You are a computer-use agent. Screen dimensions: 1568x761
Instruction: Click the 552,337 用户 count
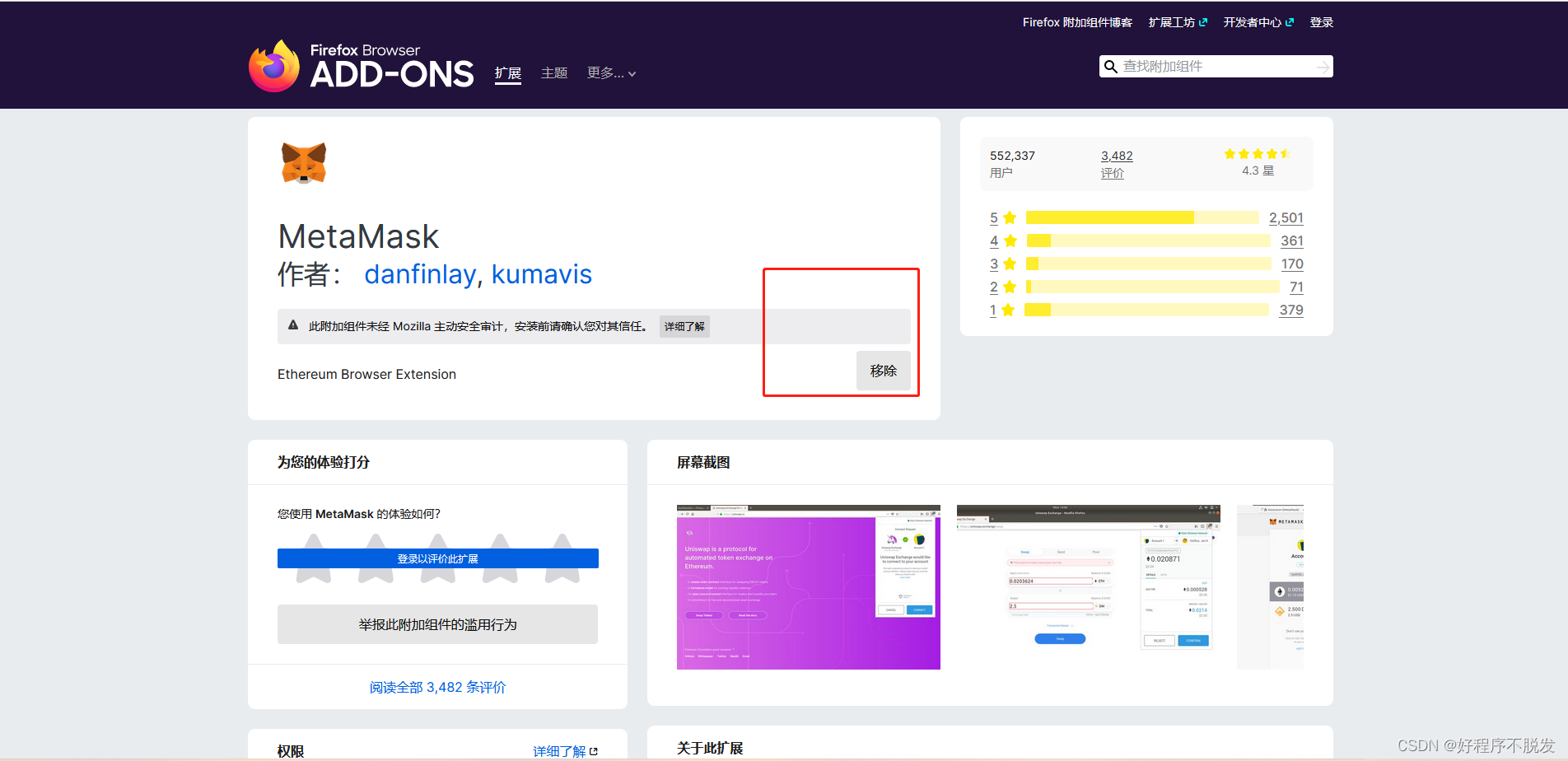click(1012, 164)
